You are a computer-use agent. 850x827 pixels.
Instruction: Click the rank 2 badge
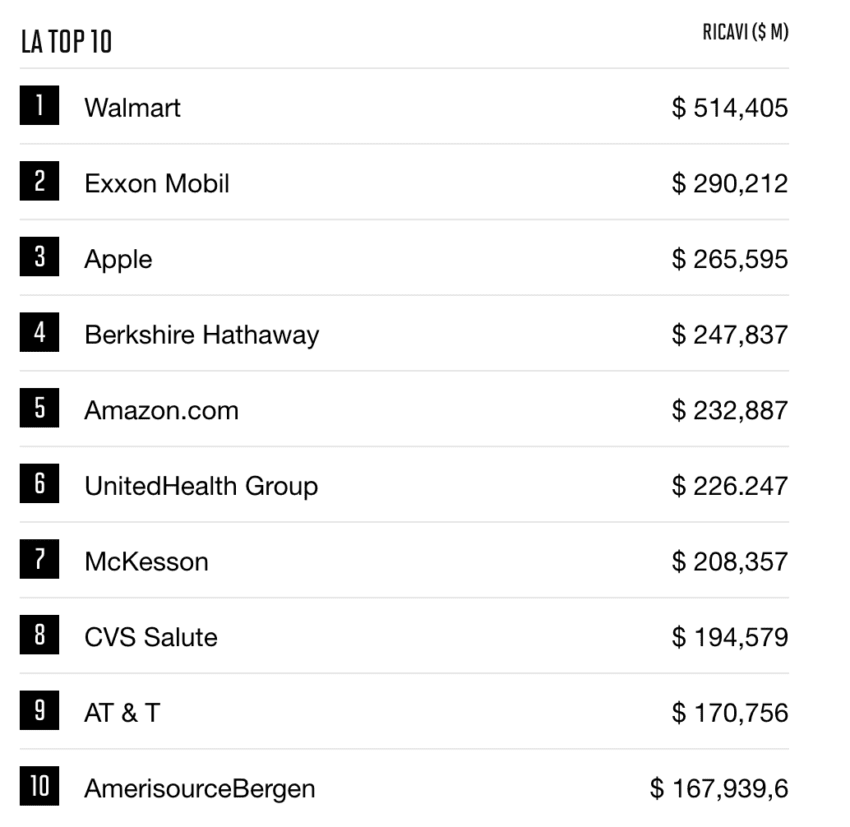40,181
